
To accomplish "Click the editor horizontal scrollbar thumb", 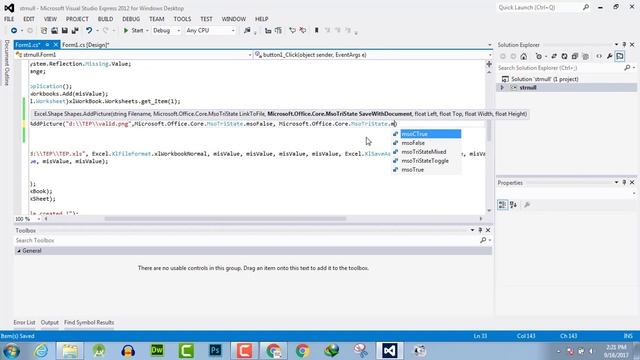I will point(225,219).
